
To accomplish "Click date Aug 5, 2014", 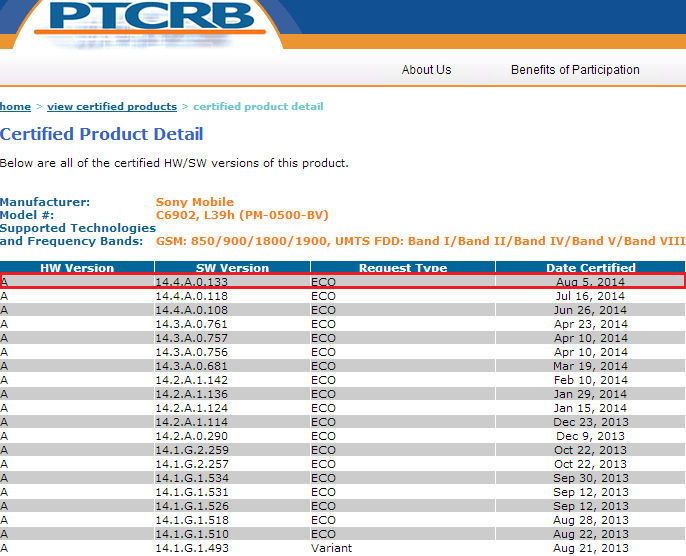I will [x=591, y=282].
